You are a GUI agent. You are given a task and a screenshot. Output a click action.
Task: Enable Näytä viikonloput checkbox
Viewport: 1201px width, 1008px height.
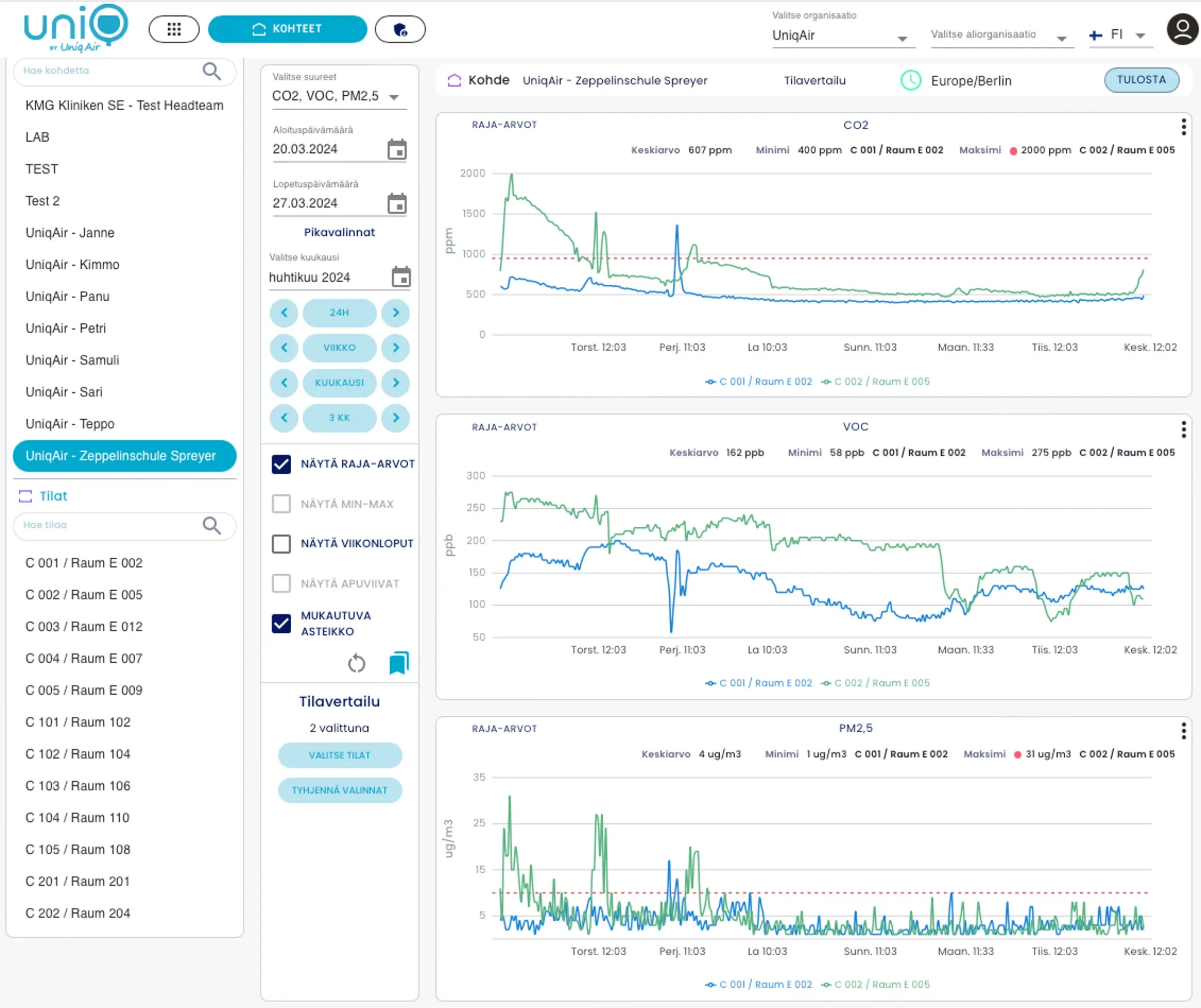[282, 544]
